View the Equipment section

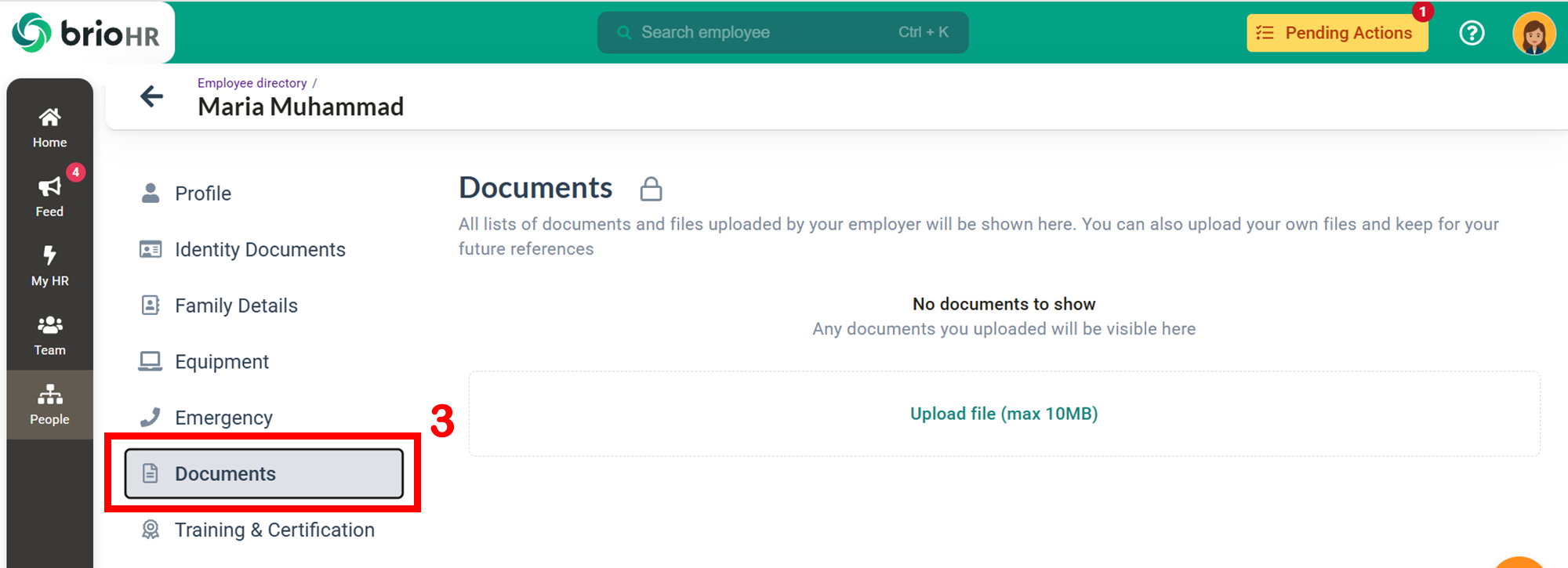coord(222,362)
